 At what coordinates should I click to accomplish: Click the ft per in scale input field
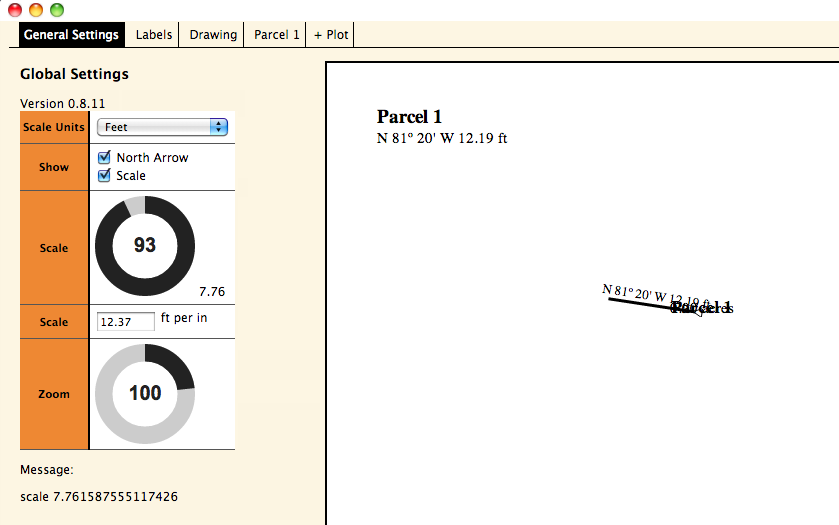pyautogui.click(x=126, y=321)
